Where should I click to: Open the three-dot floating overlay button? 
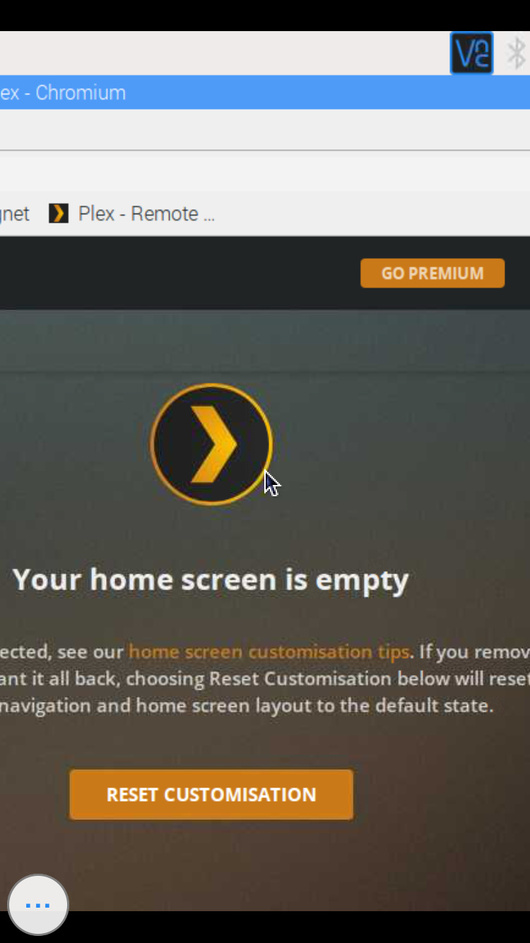click(38, 905)
